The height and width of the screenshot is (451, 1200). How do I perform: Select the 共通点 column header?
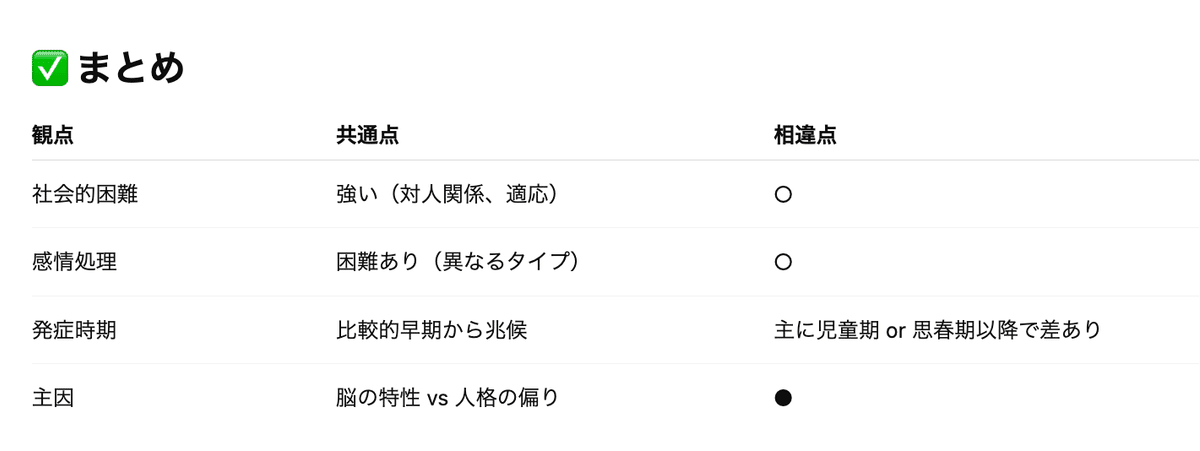point(368,135)
